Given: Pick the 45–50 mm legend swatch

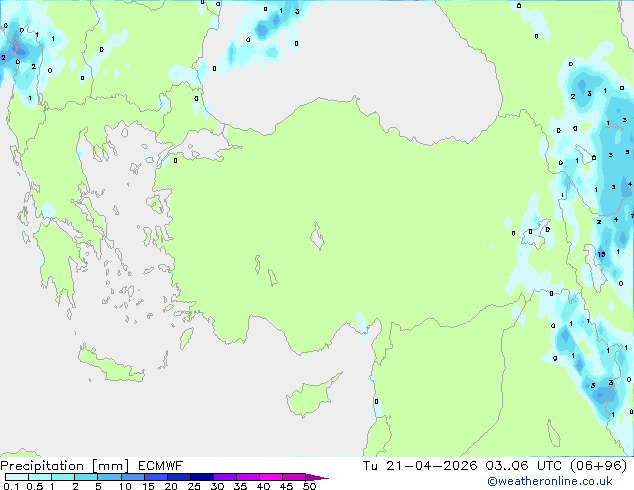Looking at the screenshot, I should (294, 477).
